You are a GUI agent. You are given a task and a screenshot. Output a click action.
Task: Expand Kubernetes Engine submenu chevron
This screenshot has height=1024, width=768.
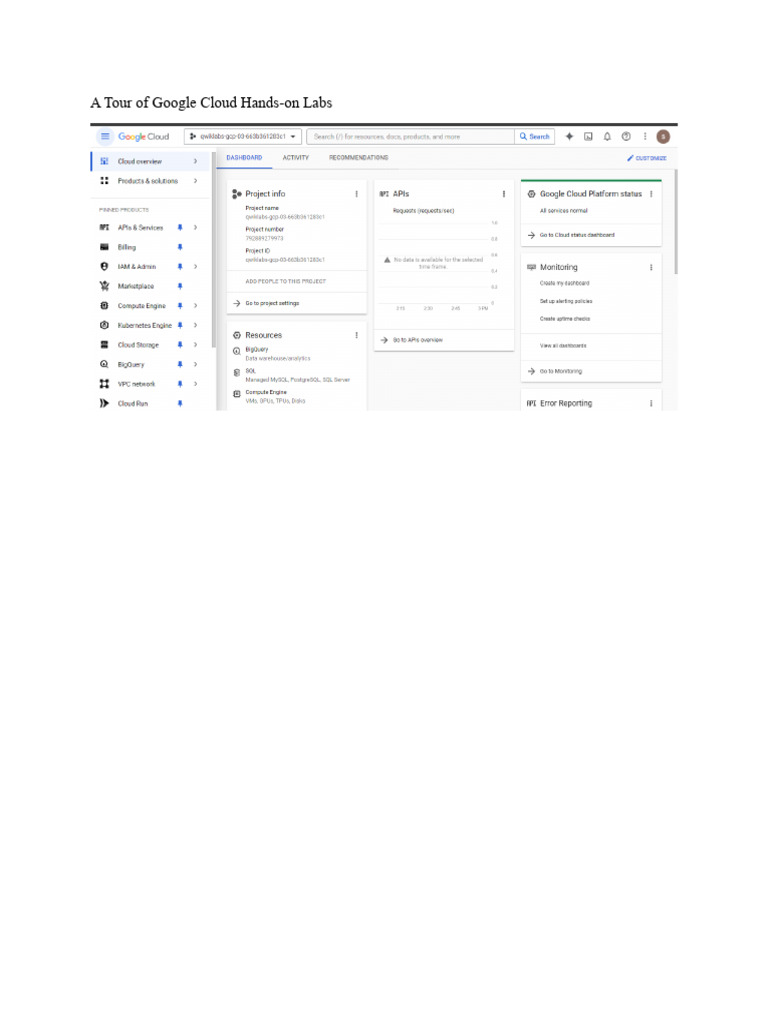(195, 325)
